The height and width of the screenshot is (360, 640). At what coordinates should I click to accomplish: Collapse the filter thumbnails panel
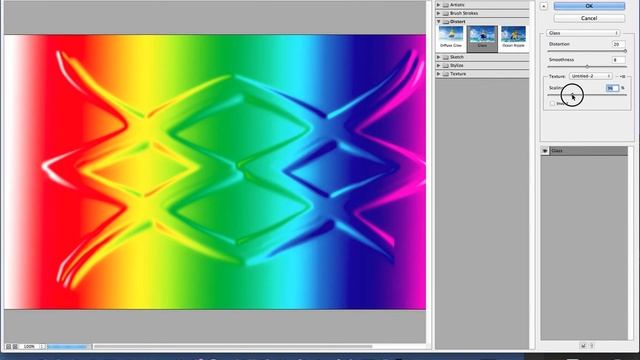point(544,6)
